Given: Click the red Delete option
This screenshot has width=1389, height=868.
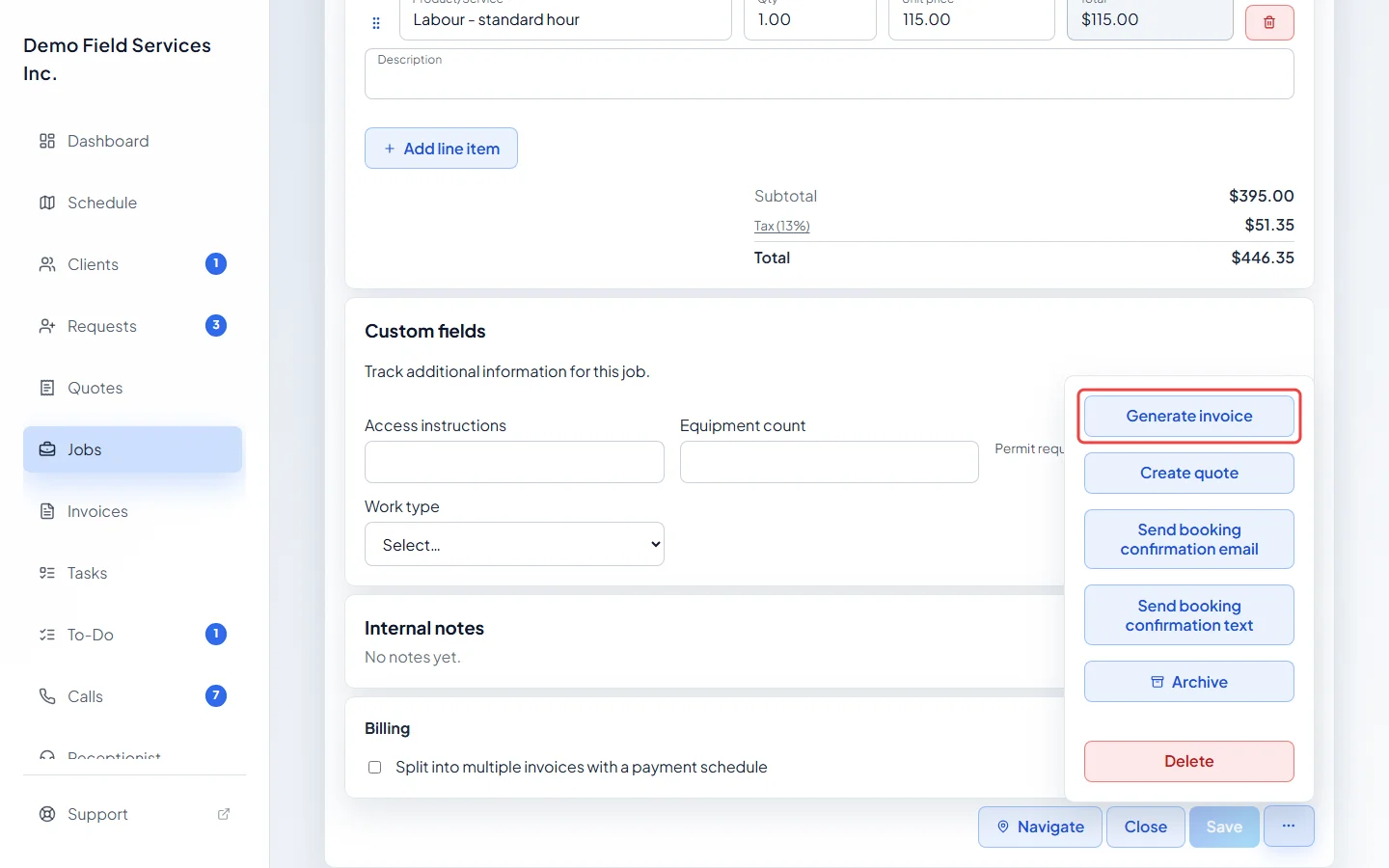Looking at the screenshot, I should tap(1189, 762).
